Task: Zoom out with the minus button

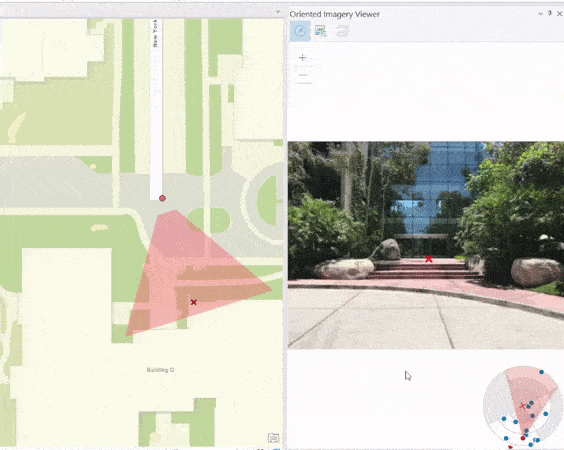Action: tap(303, 75)
